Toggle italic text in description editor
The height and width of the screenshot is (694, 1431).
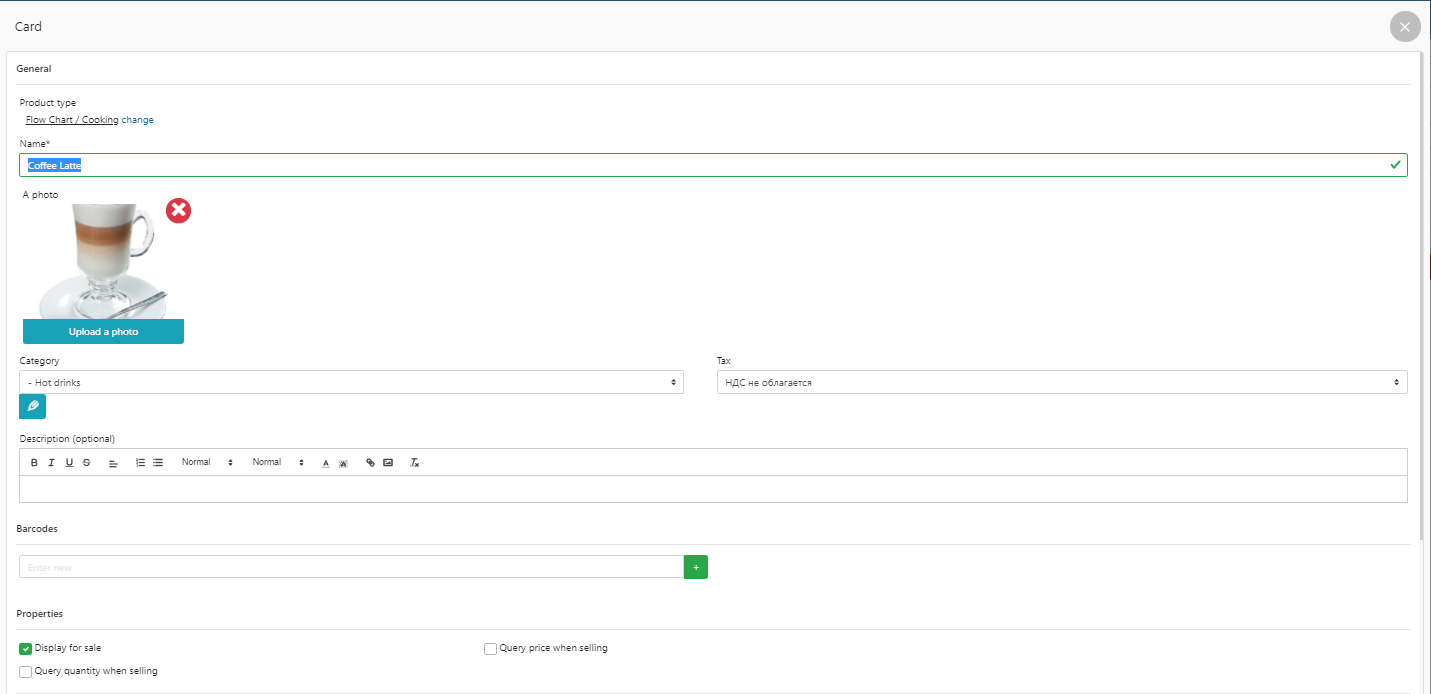pos(51,463)
